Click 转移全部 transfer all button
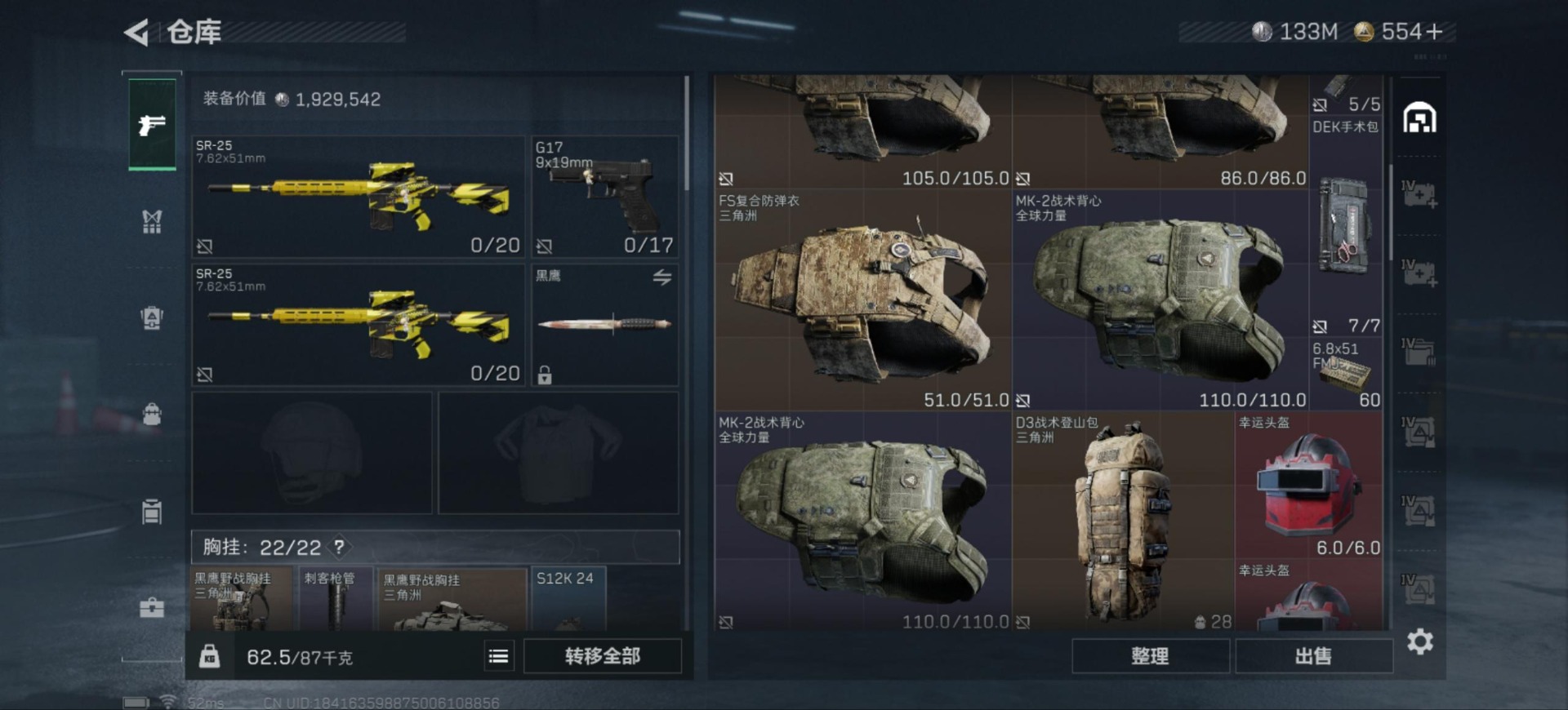The width and height of the screenshot is (1568, 710). coord(603,656)
